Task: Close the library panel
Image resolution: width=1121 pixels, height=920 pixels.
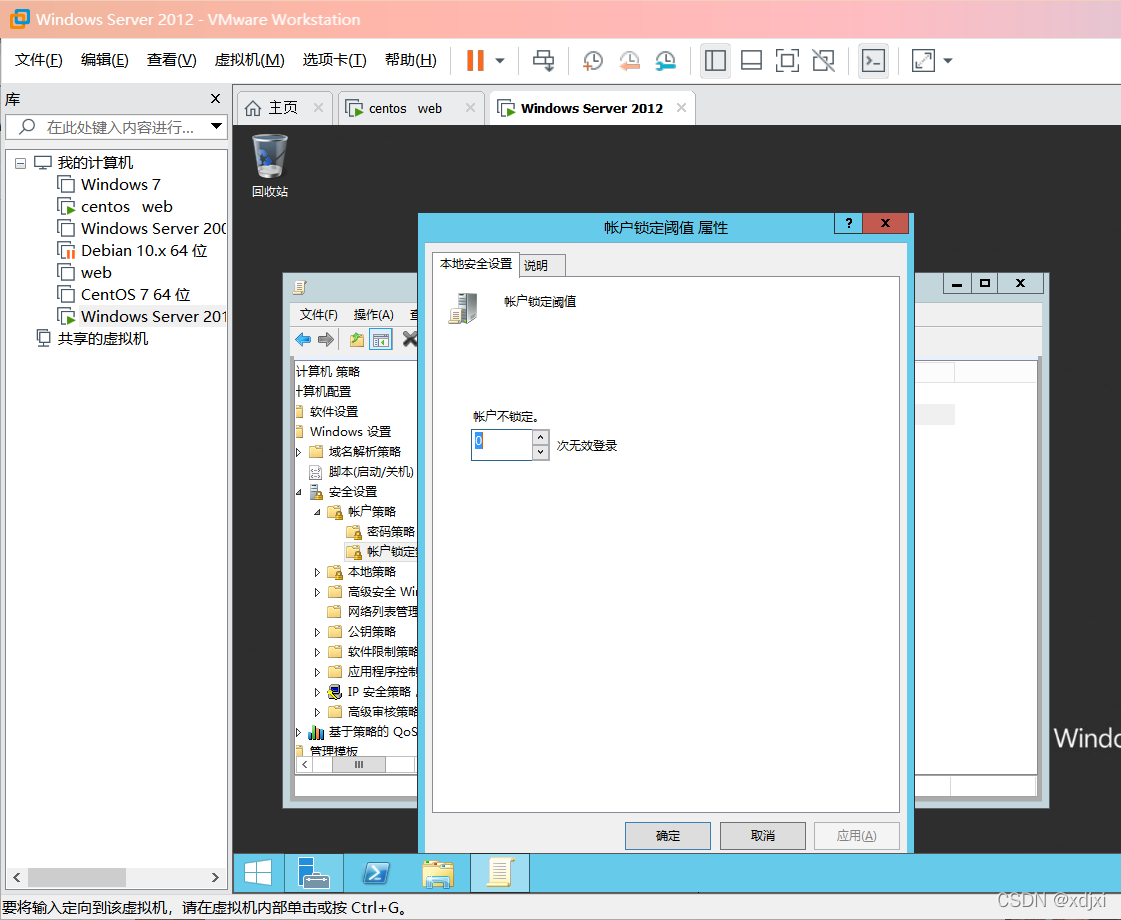Action: [x=215, y=99]
